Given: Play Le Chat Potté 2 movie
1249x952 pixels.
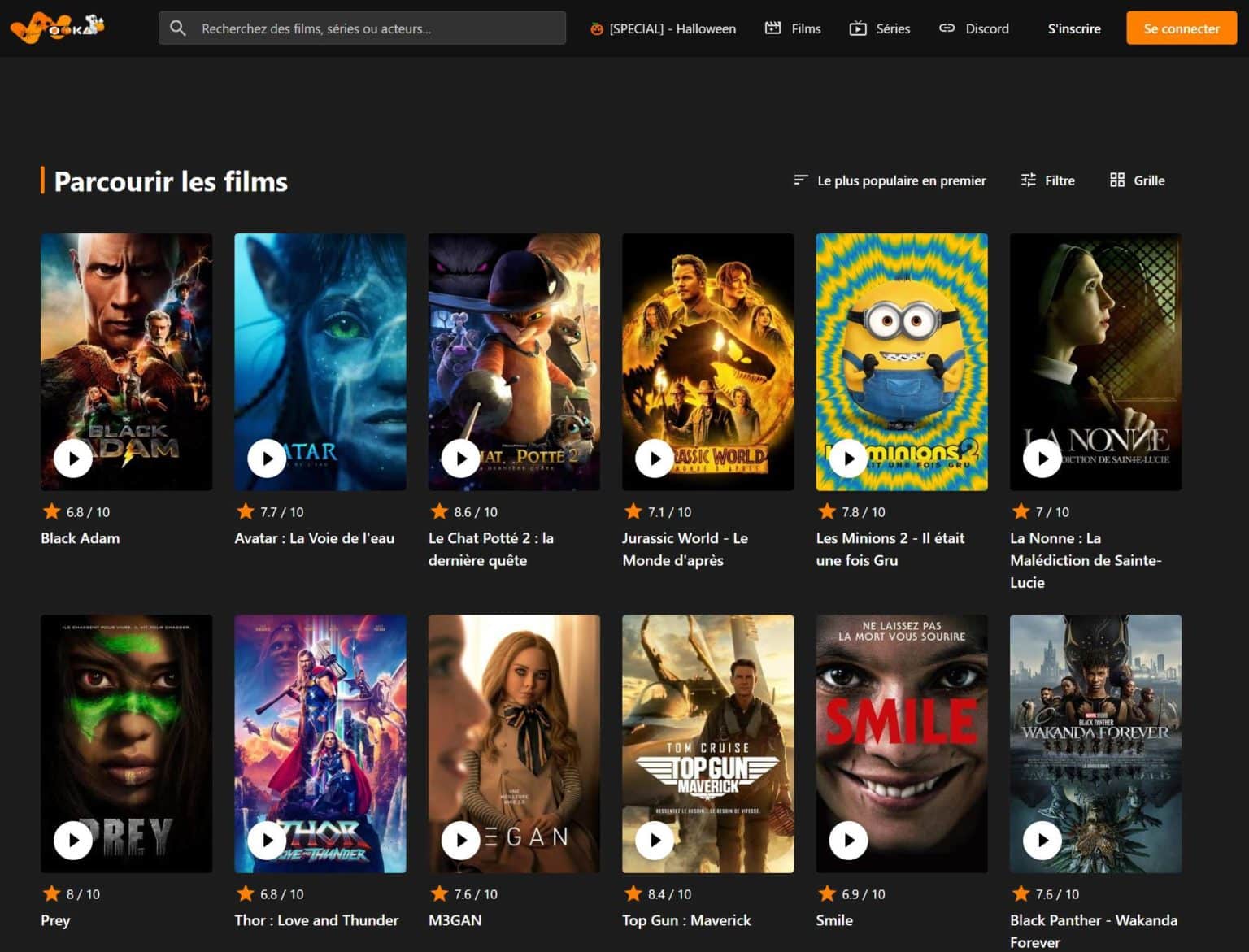Looking at the screenshot, I should coord(460,459).
